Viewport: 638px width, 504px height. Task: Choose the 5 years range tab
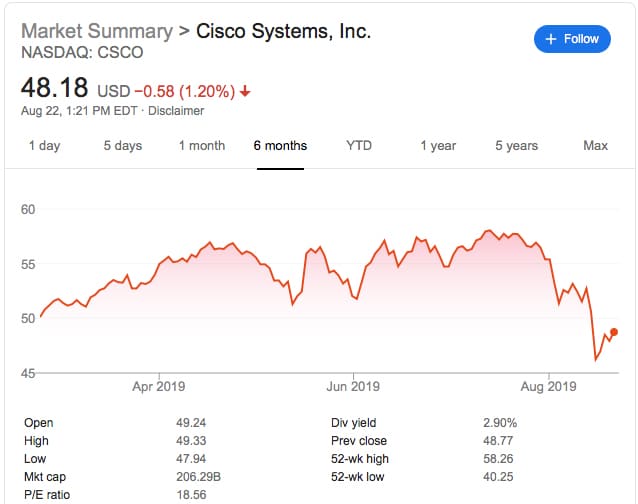[516, 146]
